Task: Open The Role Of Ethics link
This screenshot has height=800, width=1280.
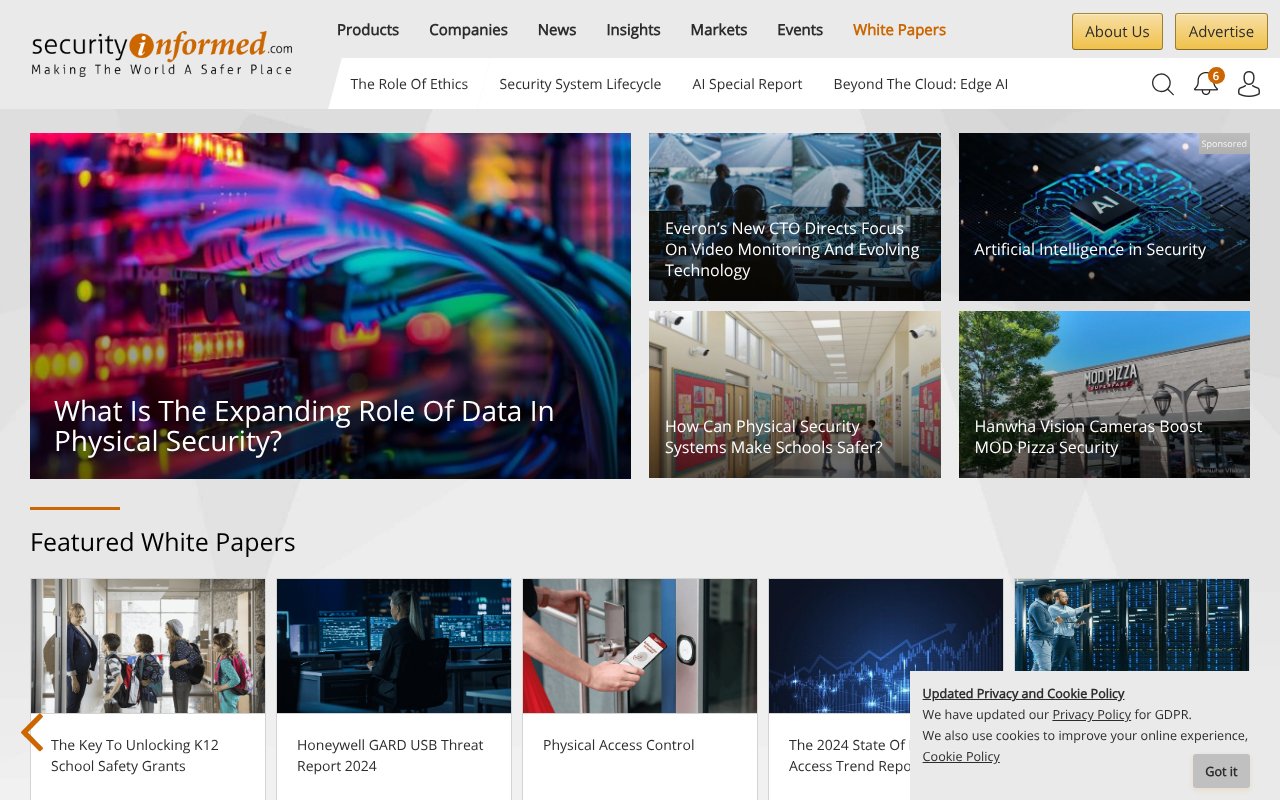Action: (409, 84)
